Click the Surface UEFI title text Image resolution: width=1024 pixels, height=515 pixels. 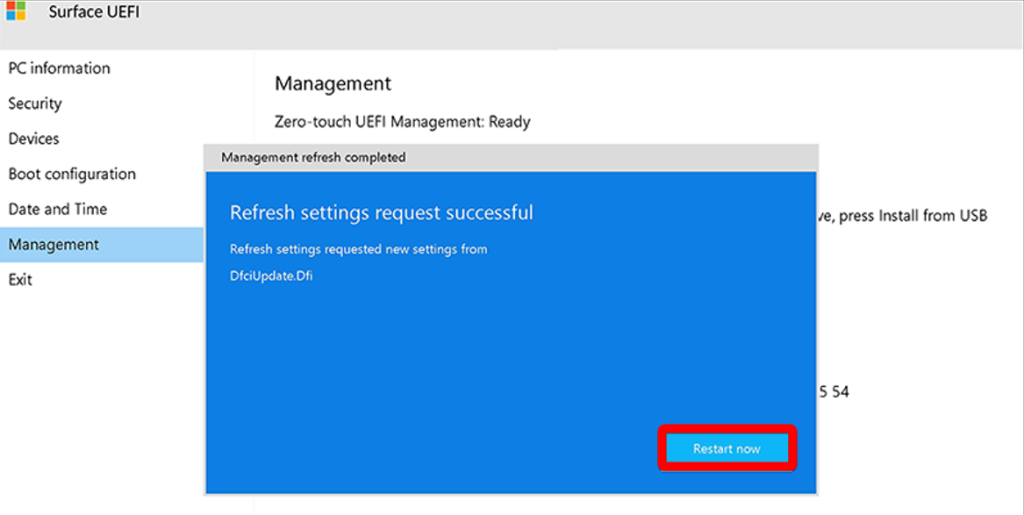pyautogui.click(x=93, y=12)
